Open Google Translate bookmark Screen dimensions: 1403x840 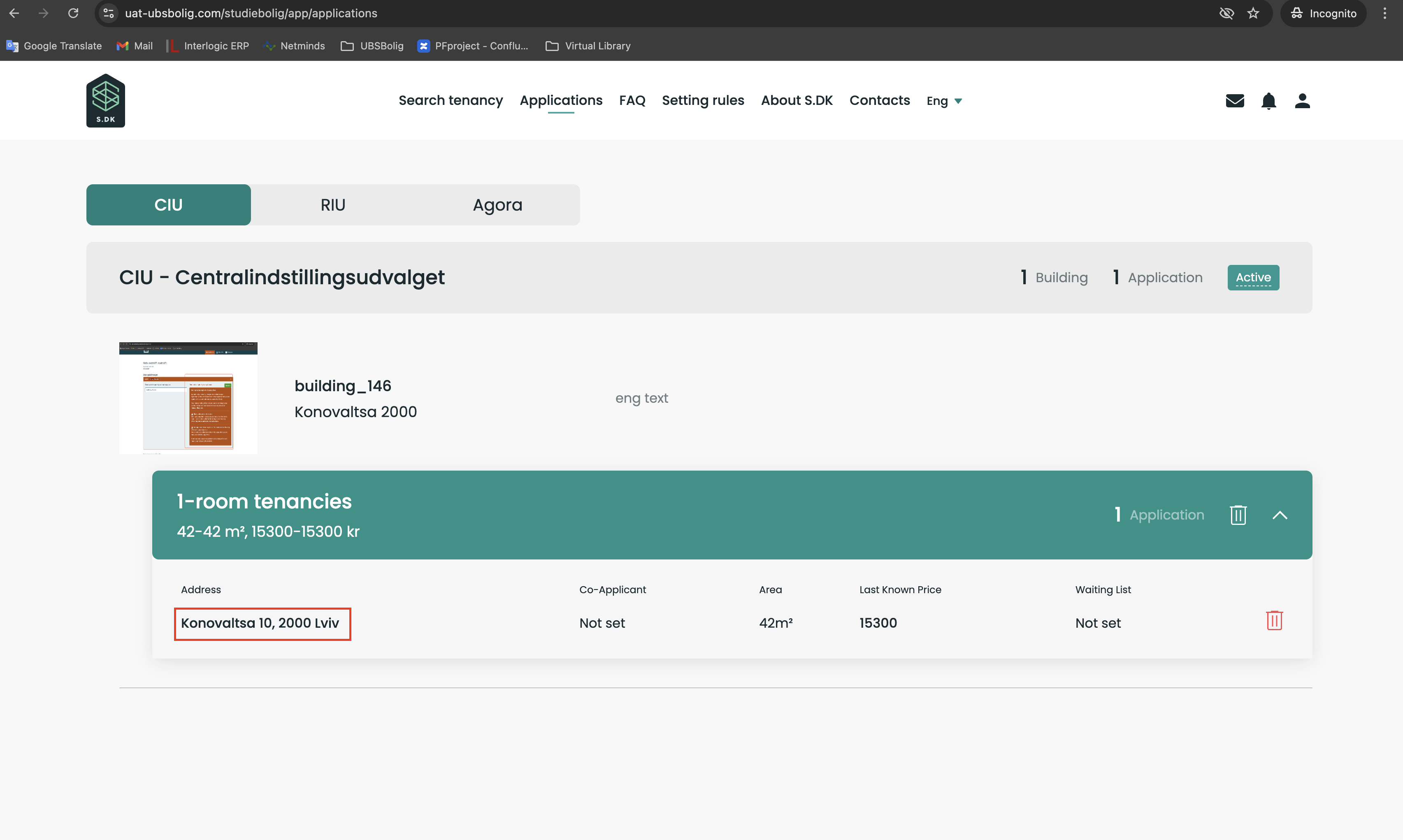(x=54, y=46)
